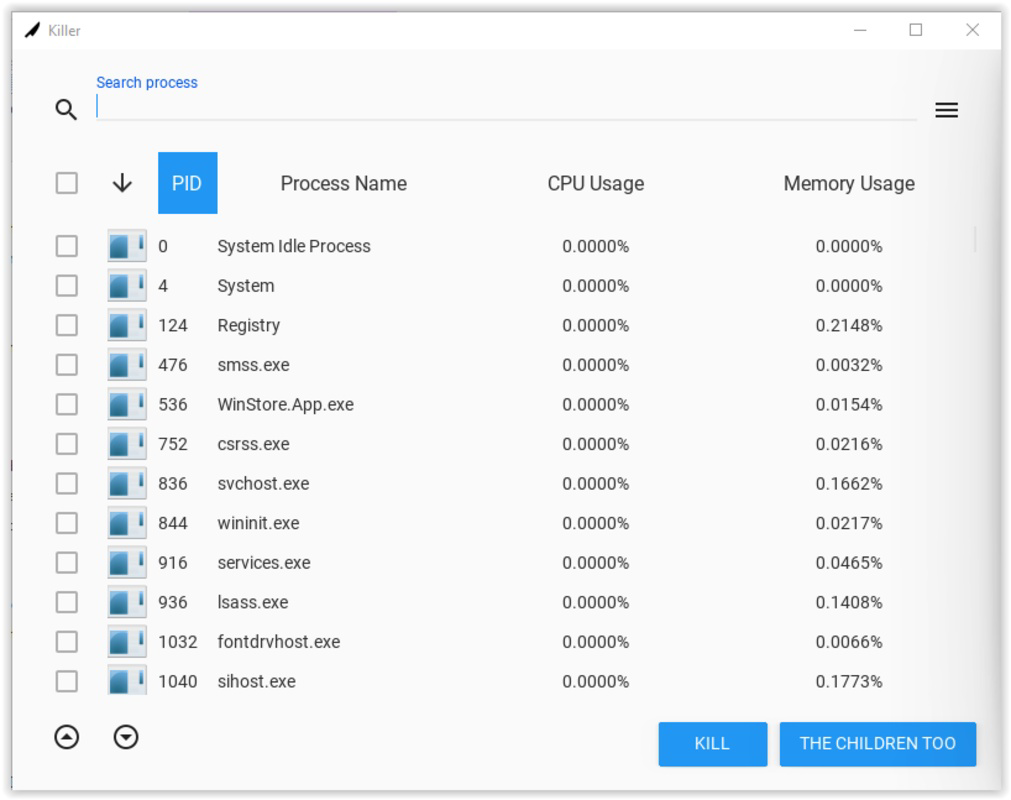Check the wininit.exe checkbox

click(x=66, y=523)
